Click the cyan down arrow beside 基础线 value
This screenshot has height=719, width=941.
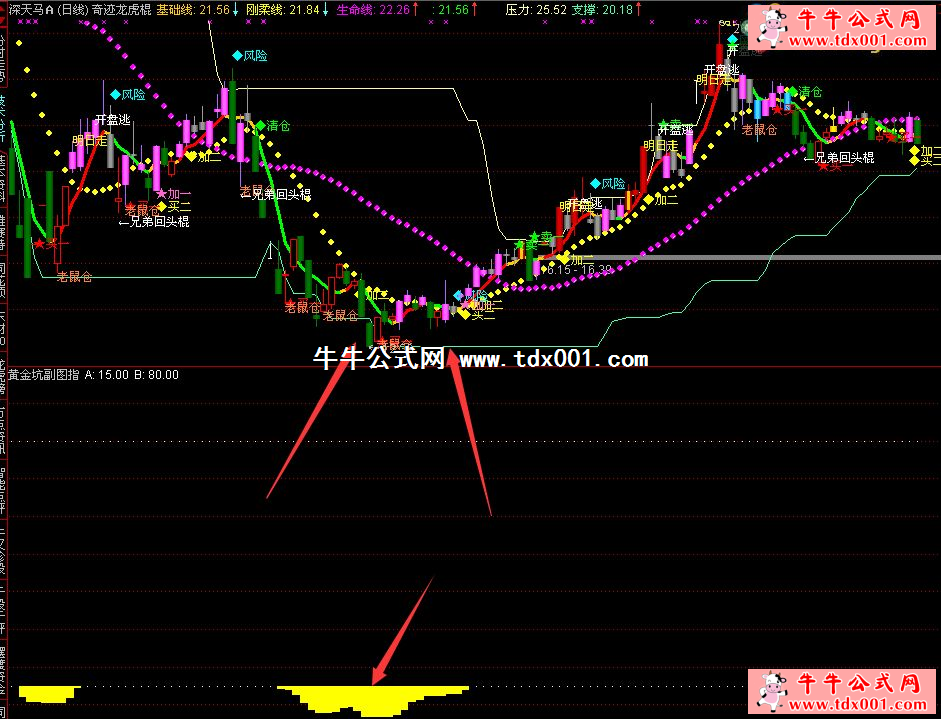click(235, 9)
